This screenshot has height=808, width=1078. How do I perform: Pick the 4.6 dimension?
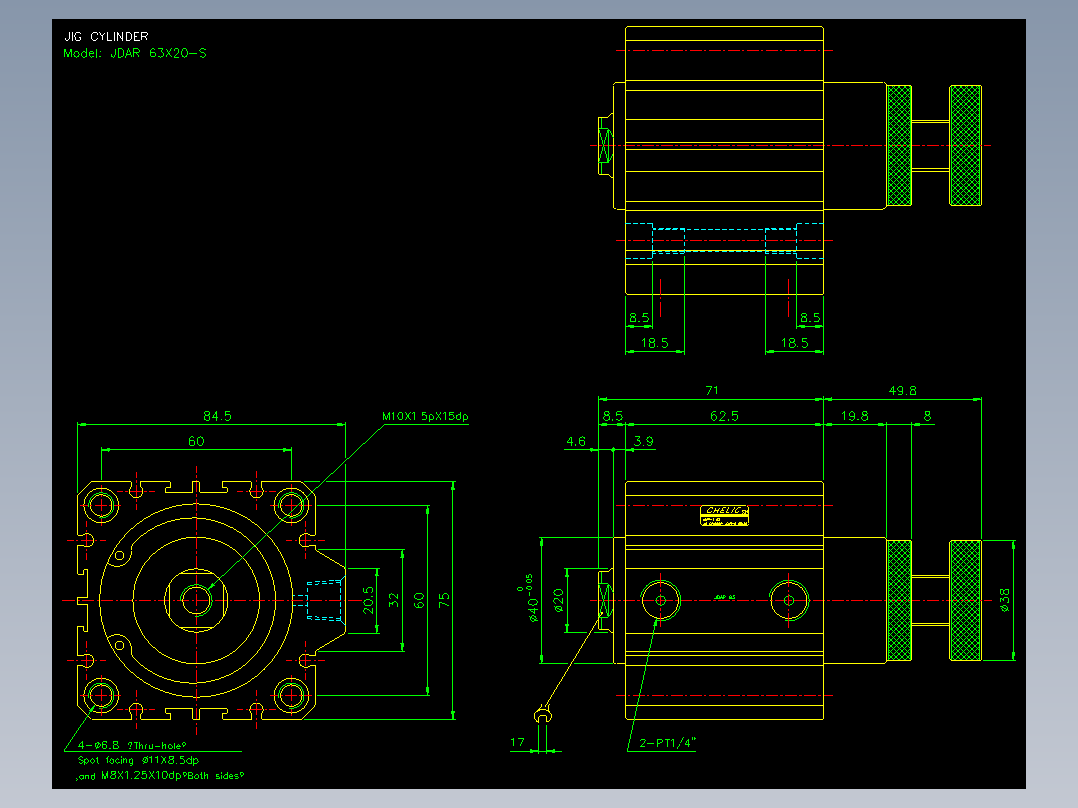tap(575, 441)
